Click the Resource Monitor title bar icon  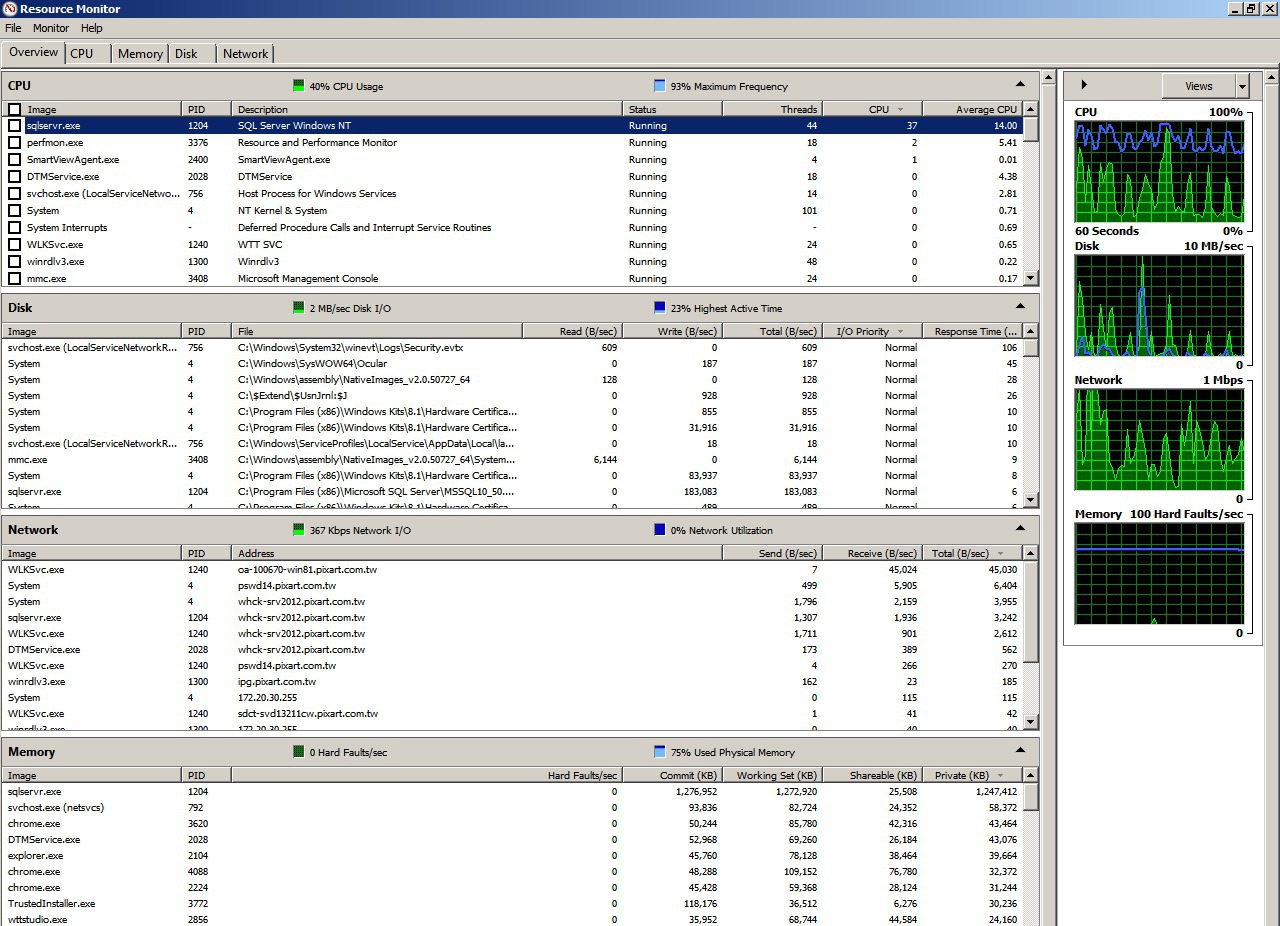coord(10,9)
